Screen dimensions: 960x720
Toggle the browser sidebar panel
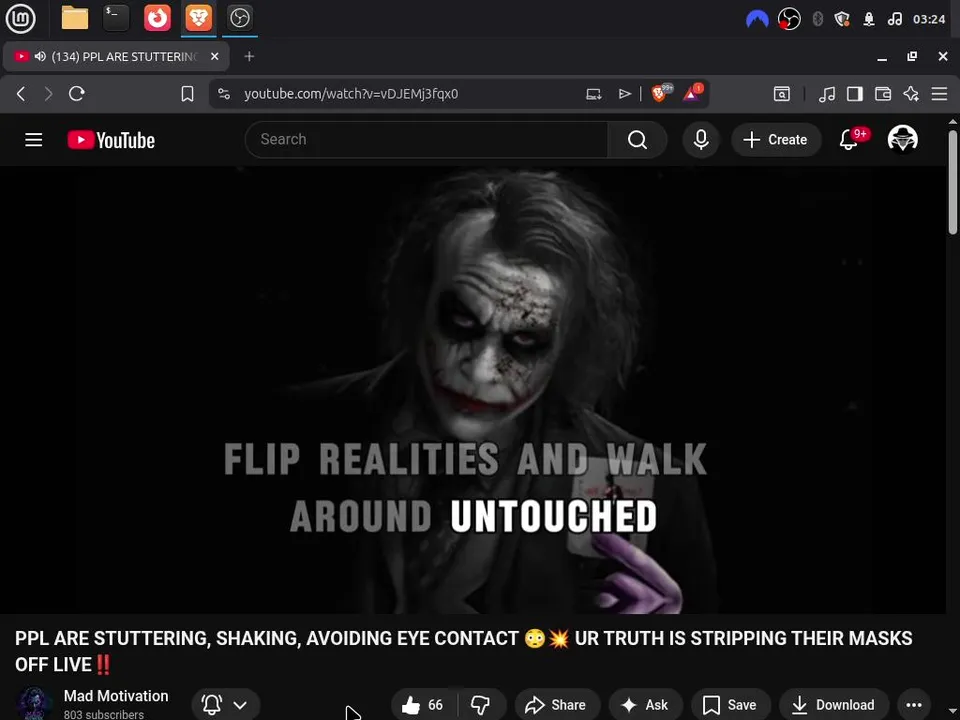click(x=855, y=94)
